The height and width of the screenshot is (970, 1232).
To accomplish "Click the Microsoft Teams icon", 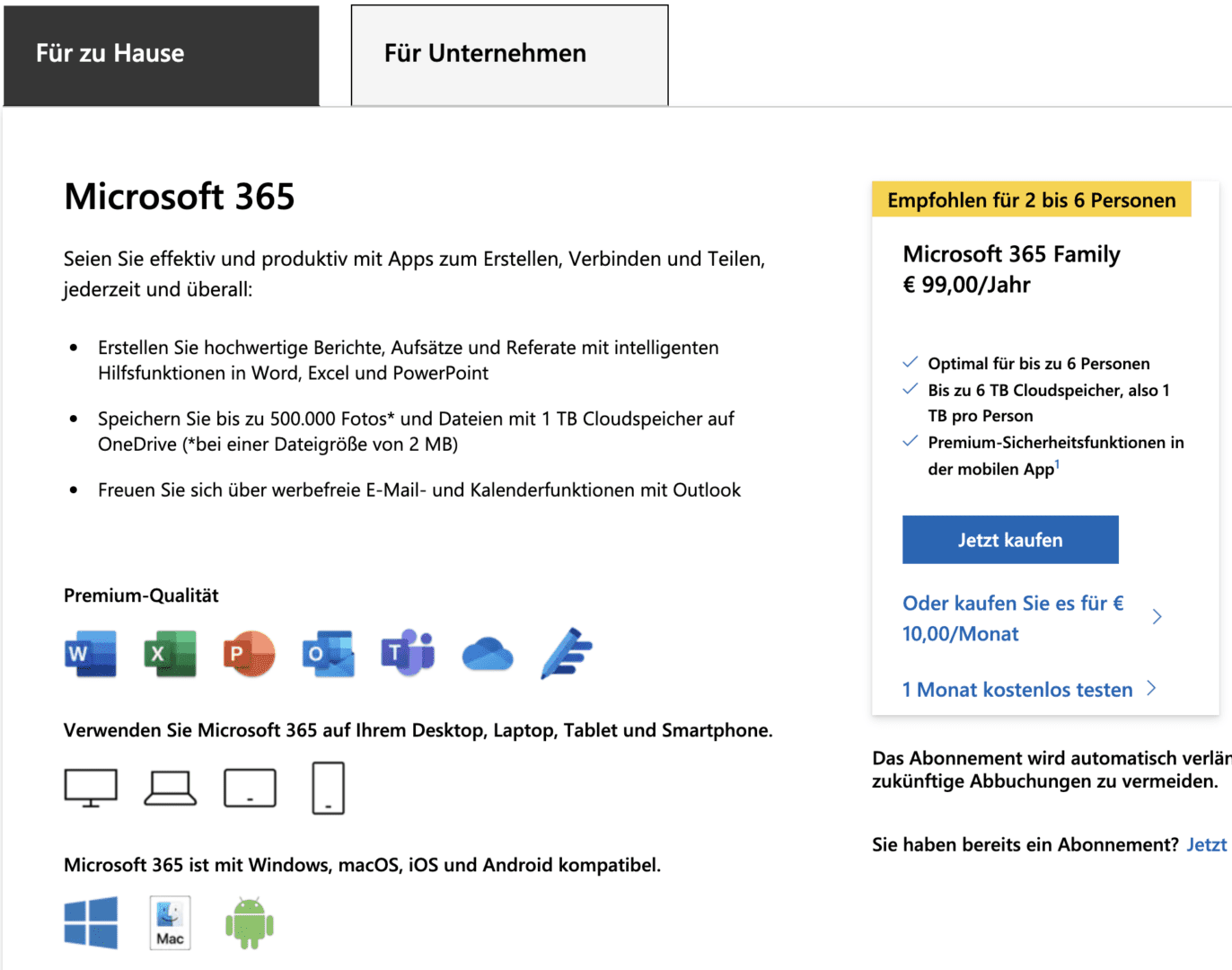I will click(408, 654).
